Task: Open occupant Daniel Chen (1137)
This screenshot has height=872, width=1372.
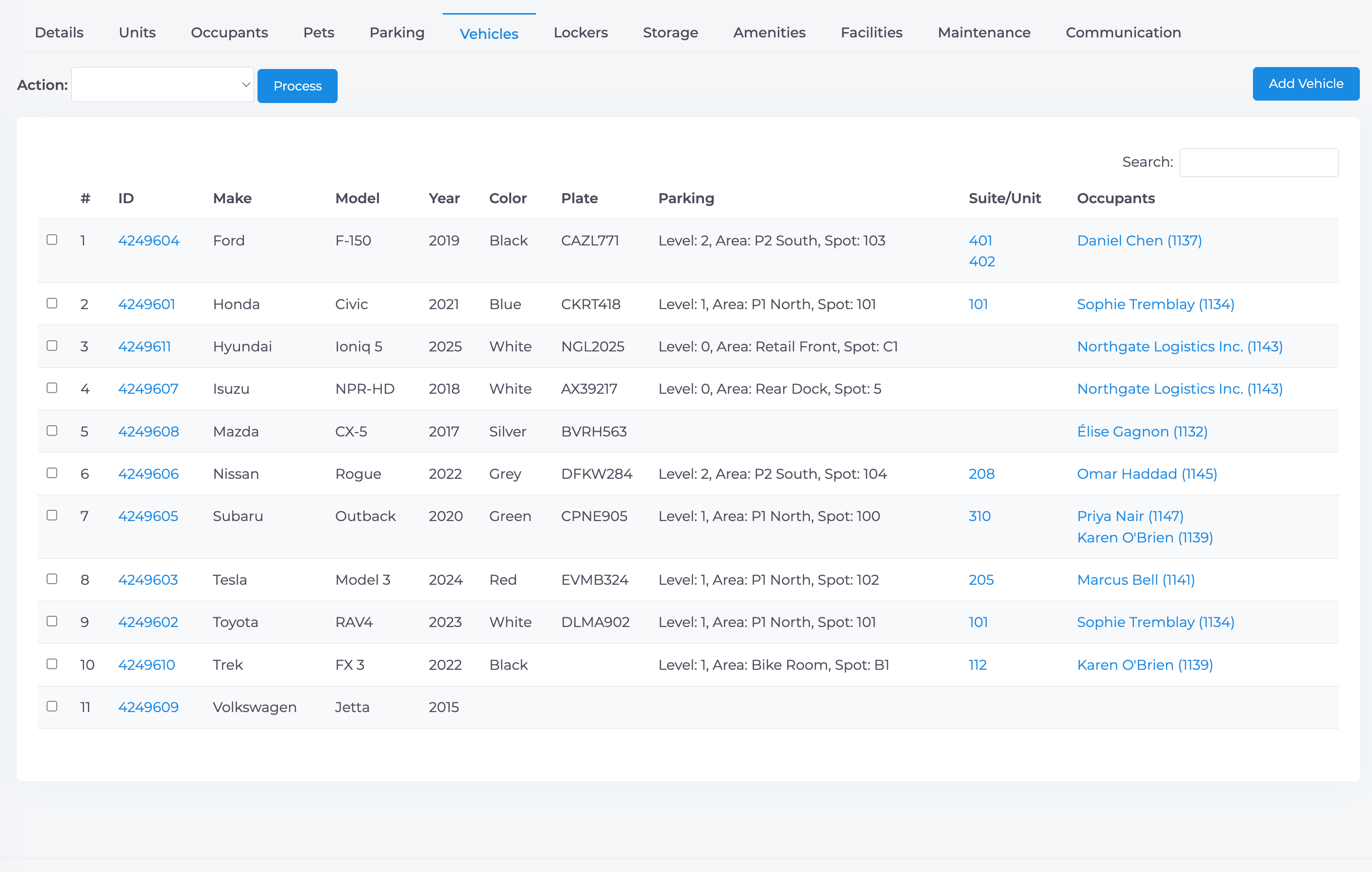Action: [1139, 241]
